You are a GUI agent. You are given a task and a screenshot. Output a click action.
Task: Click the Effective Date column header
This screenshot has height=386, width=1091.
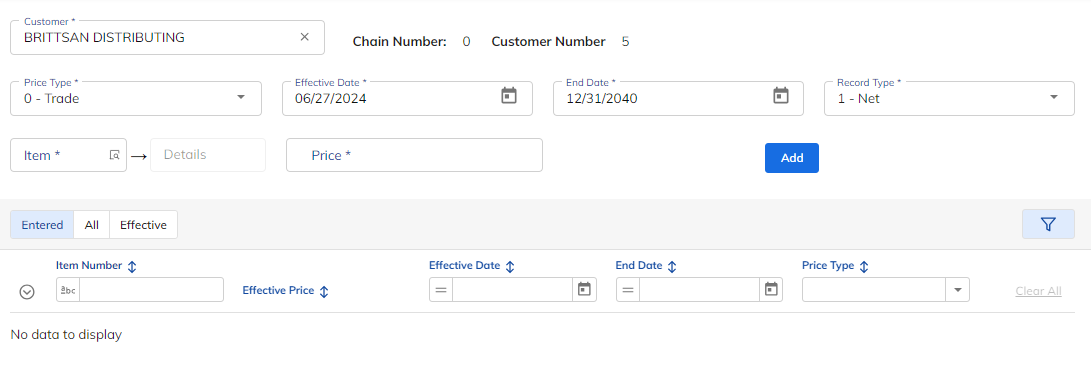pyautogui.click(x=464, y=266)
